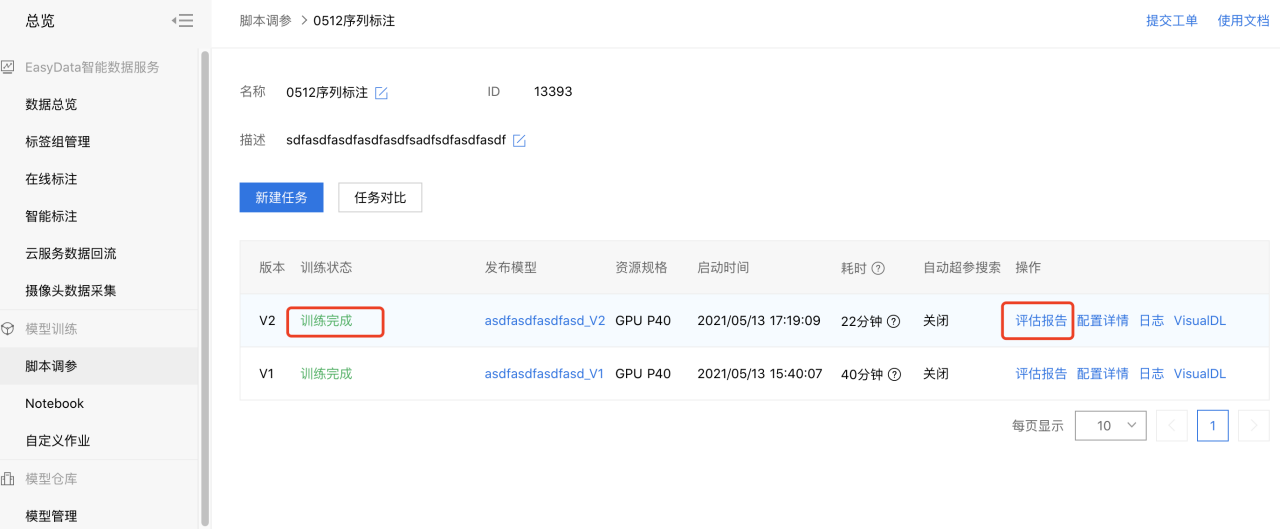Click 提交工单 link at top right

click(1172, 20)
